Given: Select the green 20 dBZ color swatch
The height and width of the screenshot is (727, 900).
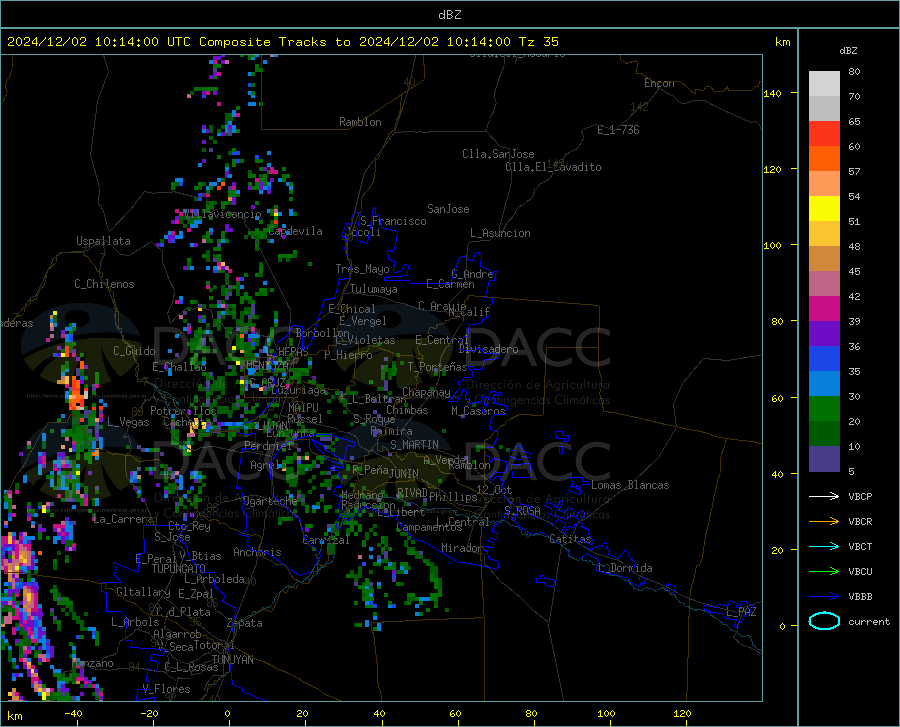Looking at the screenshot, I should [x=824, y=409].
